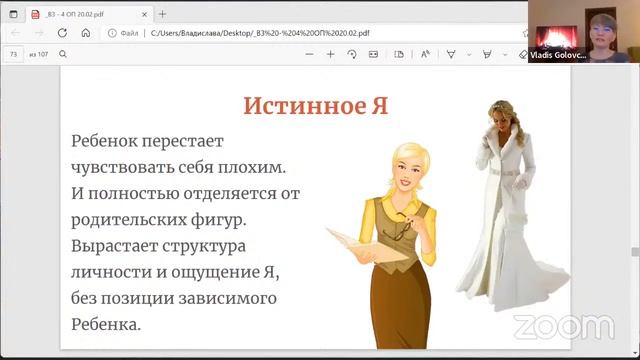Select the Draw pen tool
This screenshot has width=640, height=360.
point(451,54)
